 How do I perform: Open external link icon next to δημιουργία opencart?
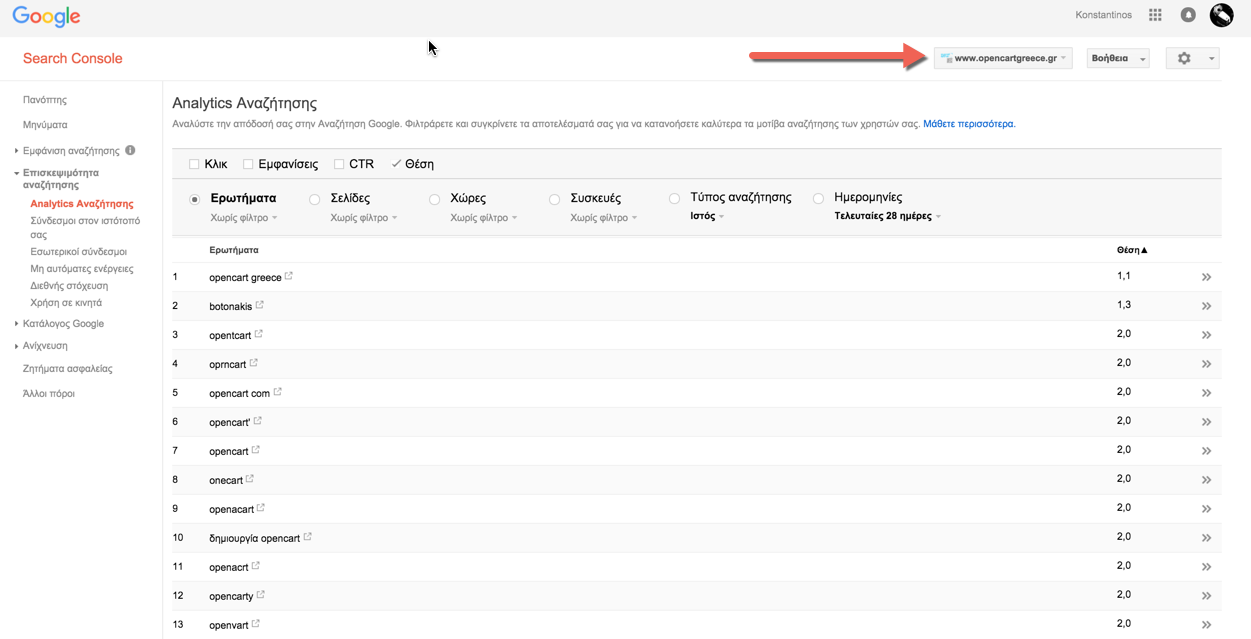(308, 537)
